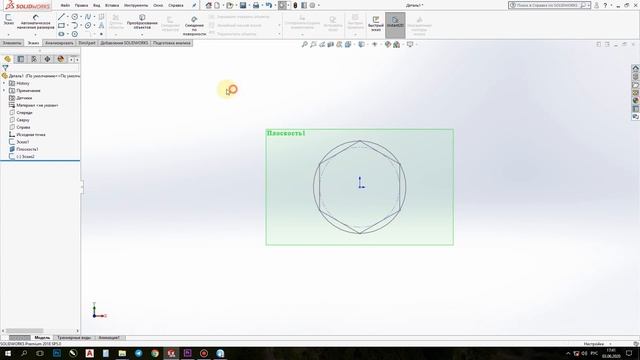This screenshot has height=360, width=640.
Task: Click the New document icon
Action: (x=217, y=5)
